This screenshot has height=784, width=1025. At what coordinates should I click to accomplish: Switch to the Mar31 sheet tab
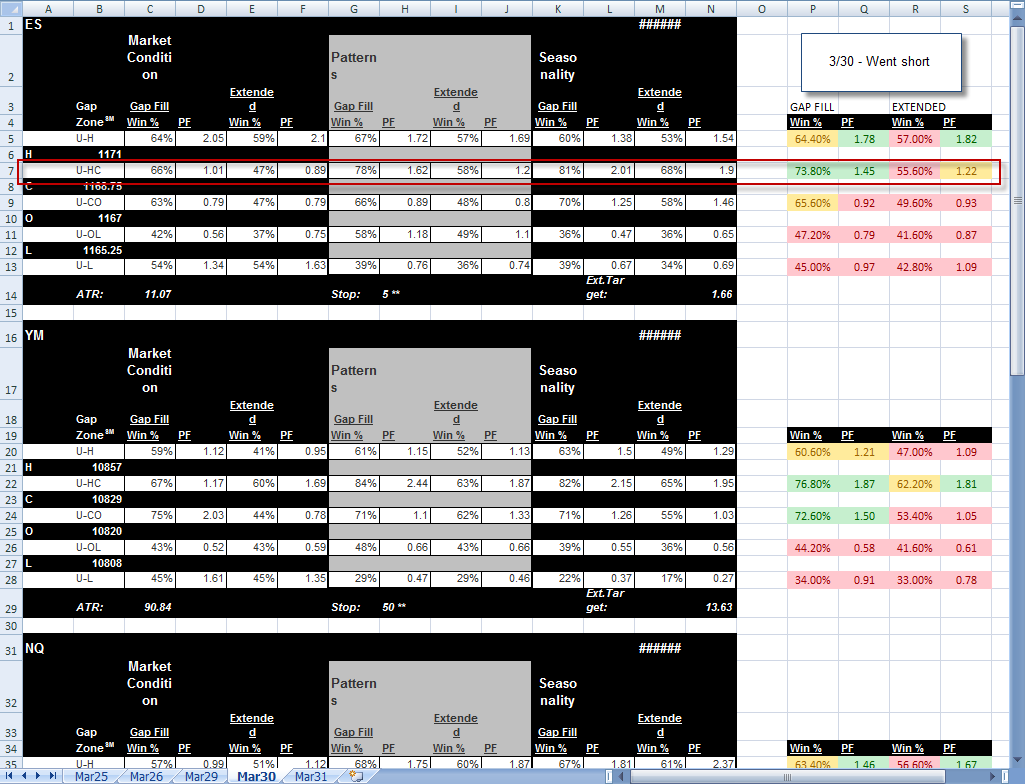pos(311,776)
